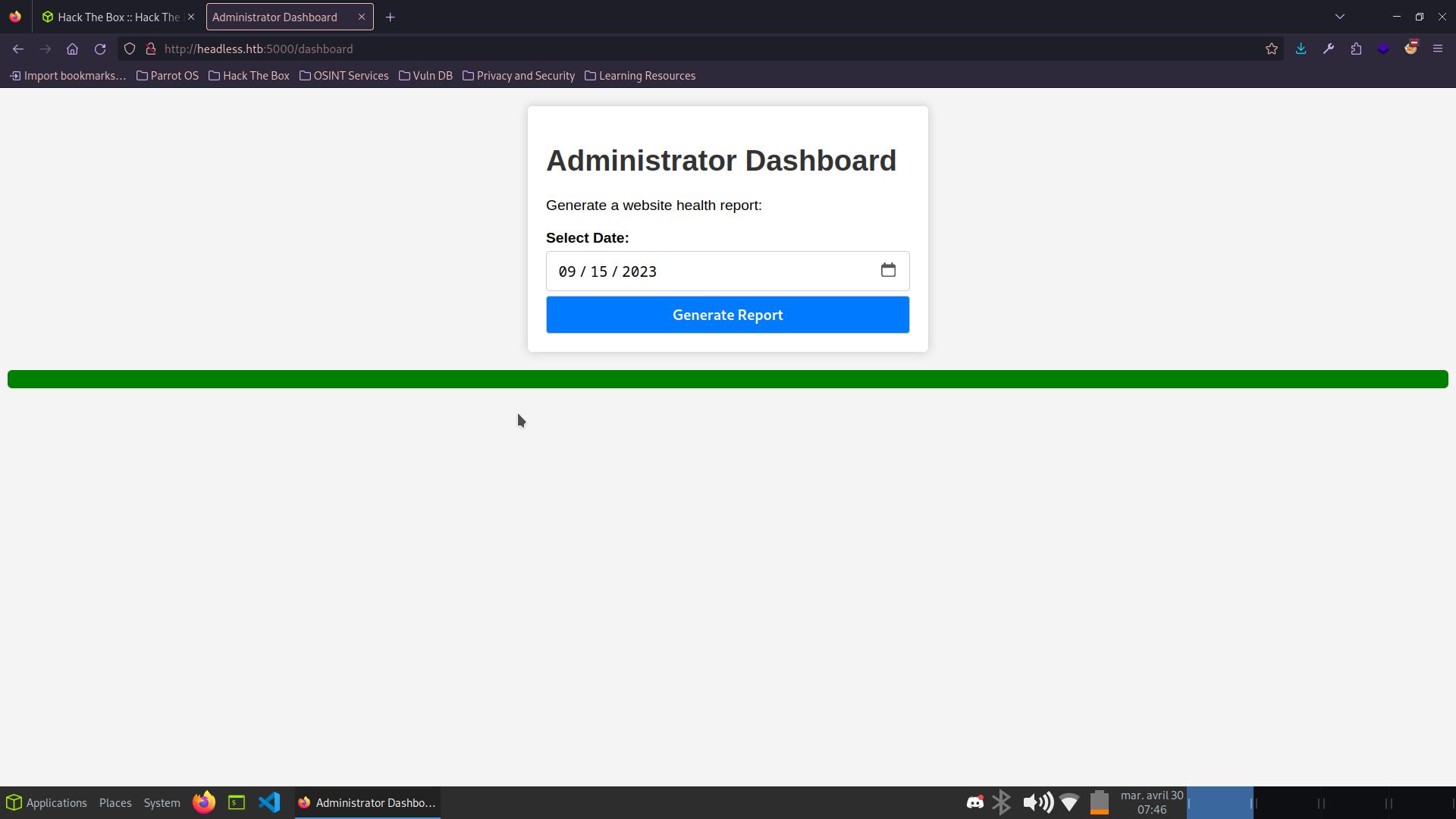The height and width of the screenshot is (819, 1456).
Task: Open the browser extensions puzzle-piece icon
Action: (1355, 49)
